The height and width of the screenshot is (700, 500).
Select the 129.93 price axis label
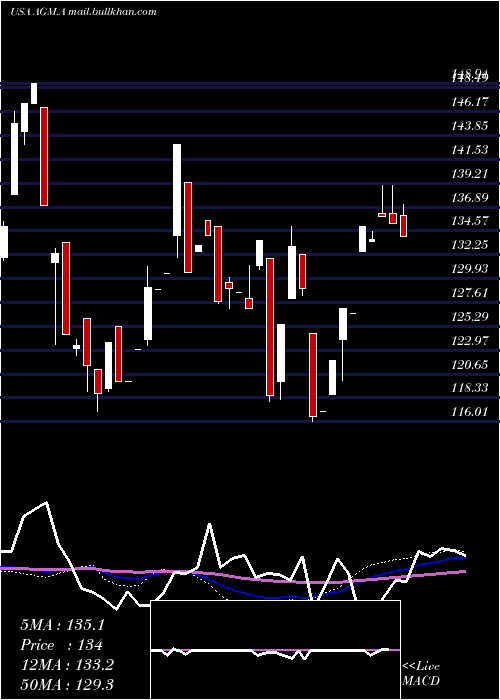(x=469, y=269)
